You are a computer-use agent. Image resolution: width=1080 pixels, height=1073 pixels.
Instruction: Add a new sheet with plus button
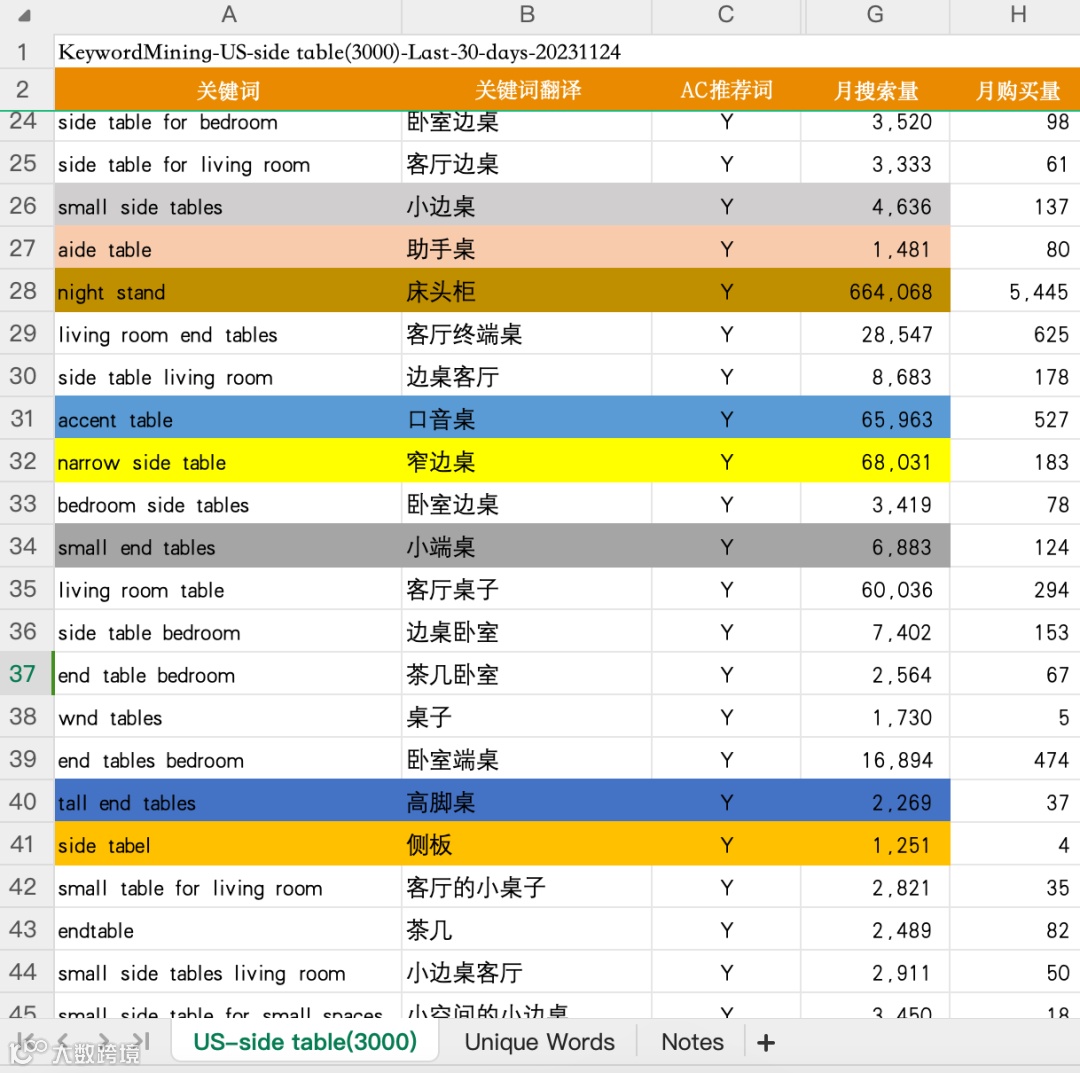point(766,1043)
